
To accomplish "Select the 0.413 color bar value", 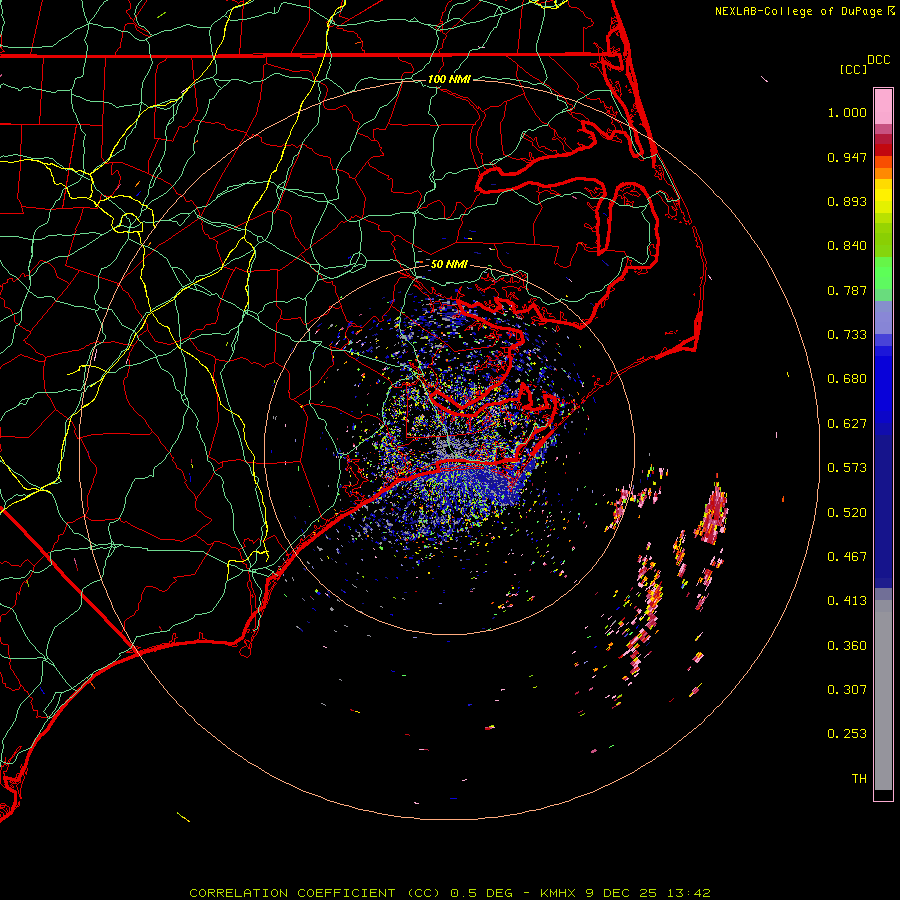I will (x=847, y=601).
